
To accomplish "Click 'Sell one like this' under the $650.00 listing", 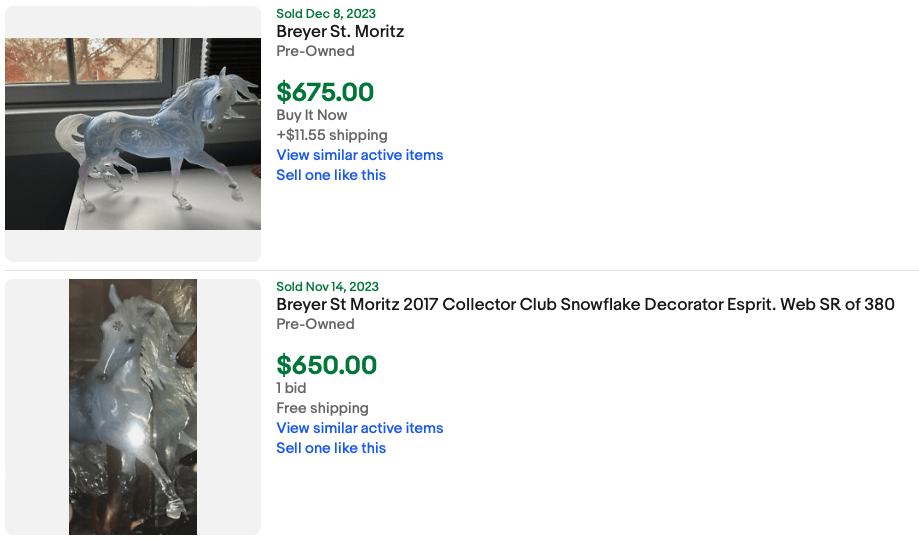I will (x=331, y=448).
